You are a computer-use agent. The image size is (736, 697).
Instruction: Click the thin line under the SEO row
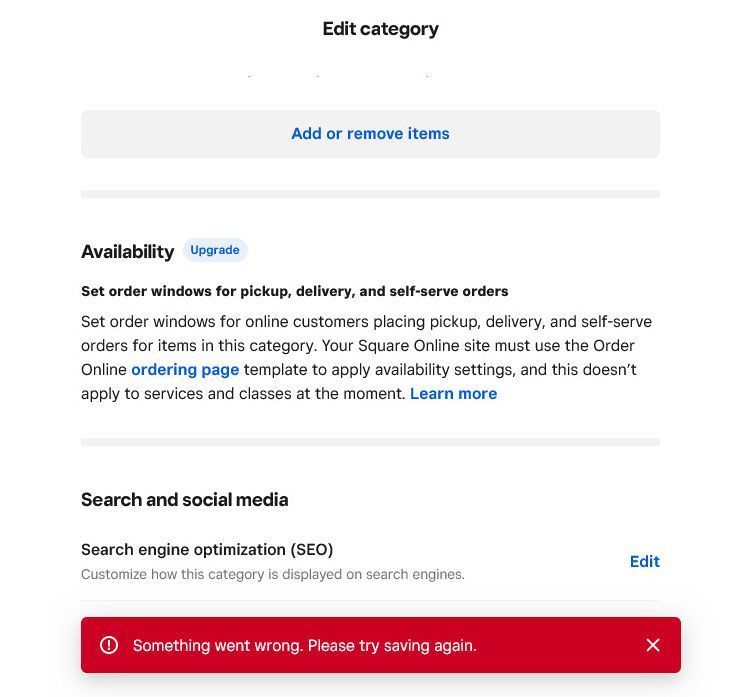coord(370,601)
